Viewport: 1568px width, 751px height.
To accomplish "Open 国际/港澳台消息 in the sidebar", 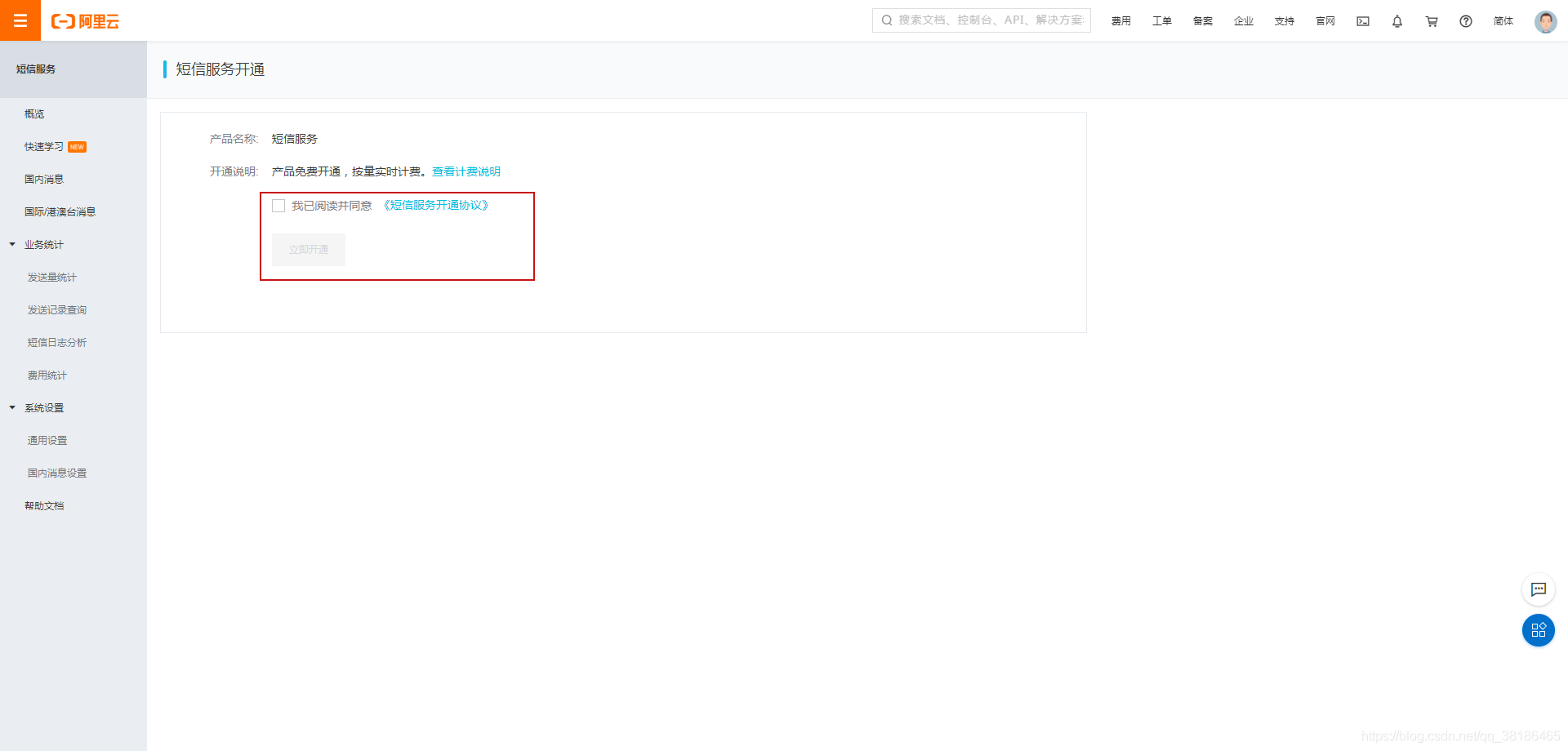I will (x=60, y=212).
